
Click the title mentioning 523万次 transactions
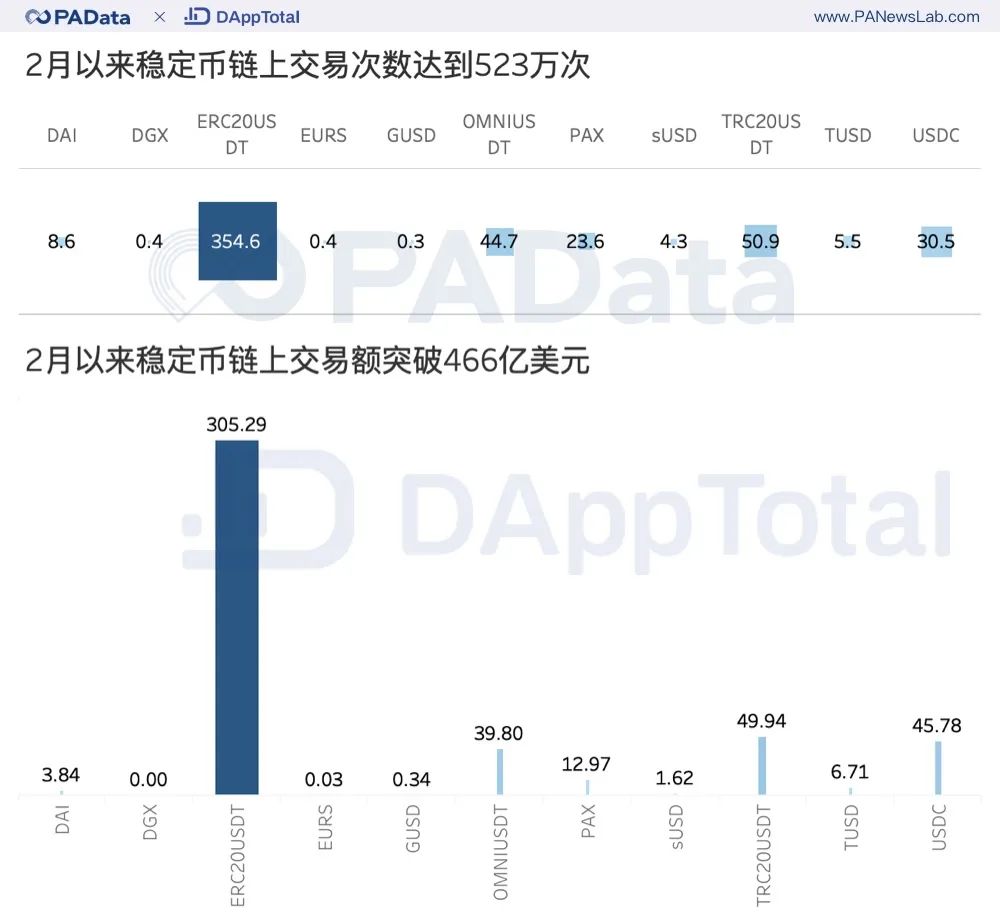[307, 66]
